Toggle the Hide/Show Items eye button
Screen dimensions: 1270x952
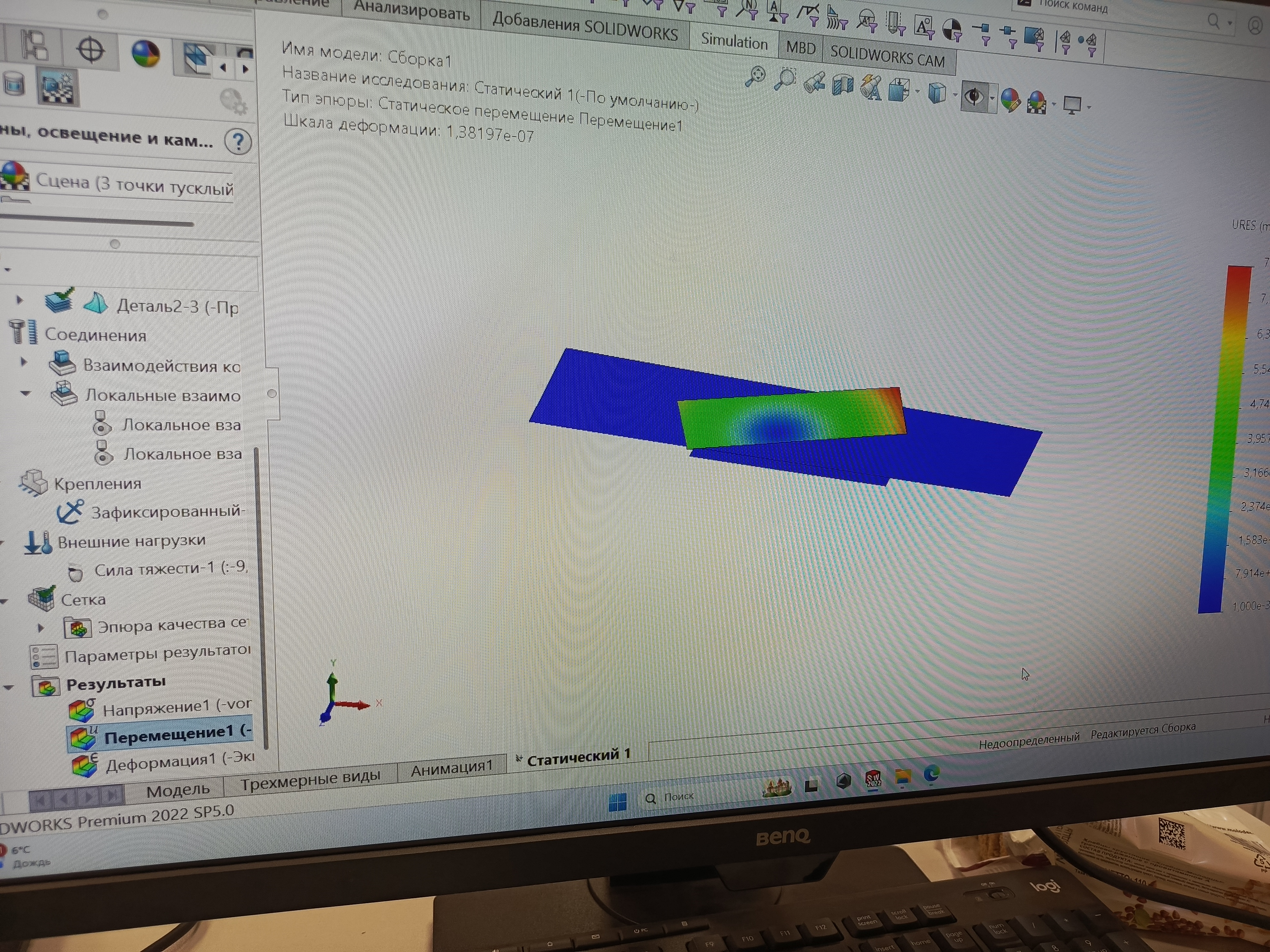[974, 96]
